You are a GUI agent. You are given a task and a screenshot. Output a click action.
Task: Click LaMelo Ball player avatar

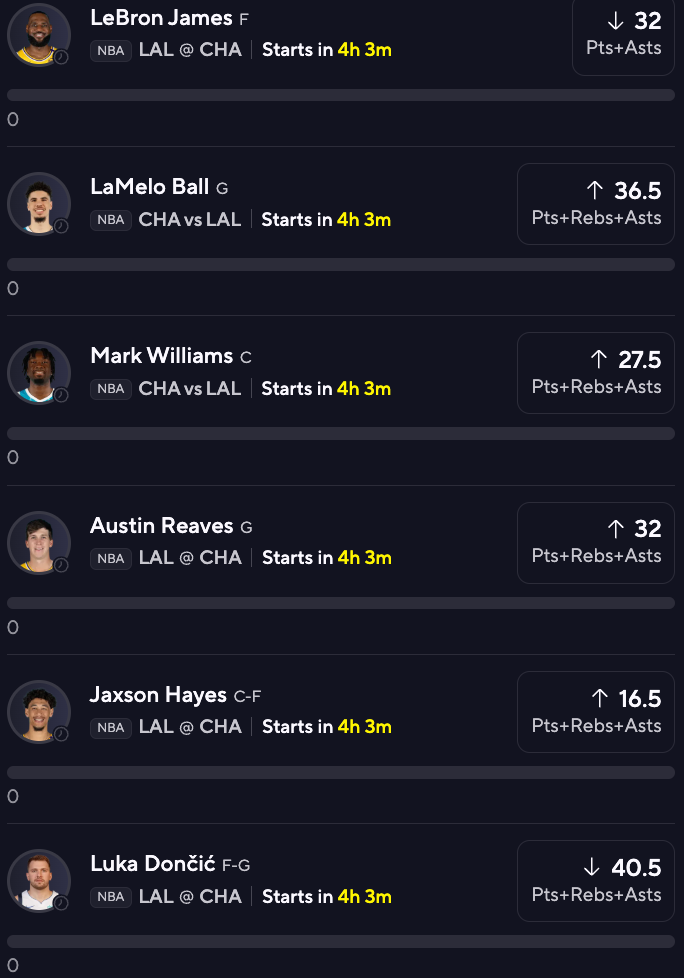click(x=38, y=204)
